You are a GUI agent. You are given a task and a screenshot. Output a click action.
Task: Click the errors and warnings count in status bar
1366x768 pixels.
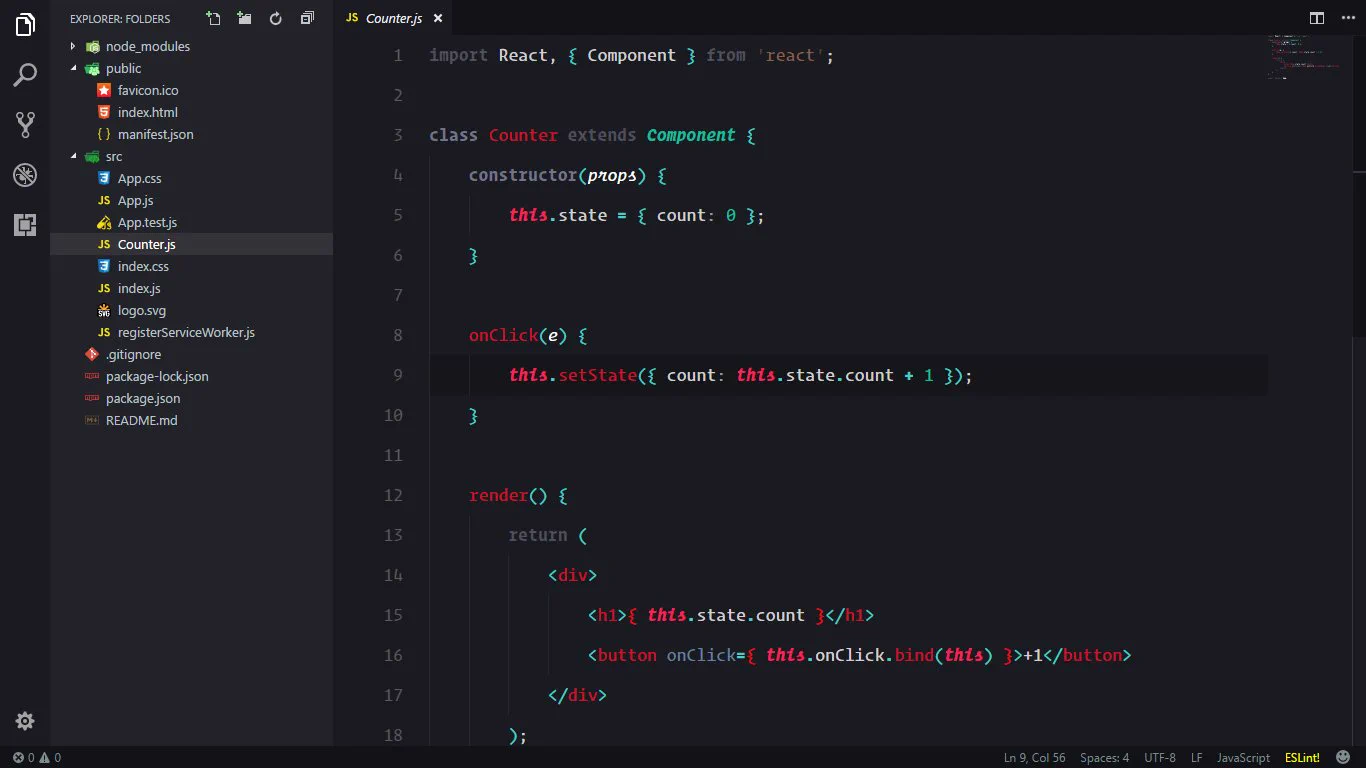pyautogui.click(x=37, y=758)
